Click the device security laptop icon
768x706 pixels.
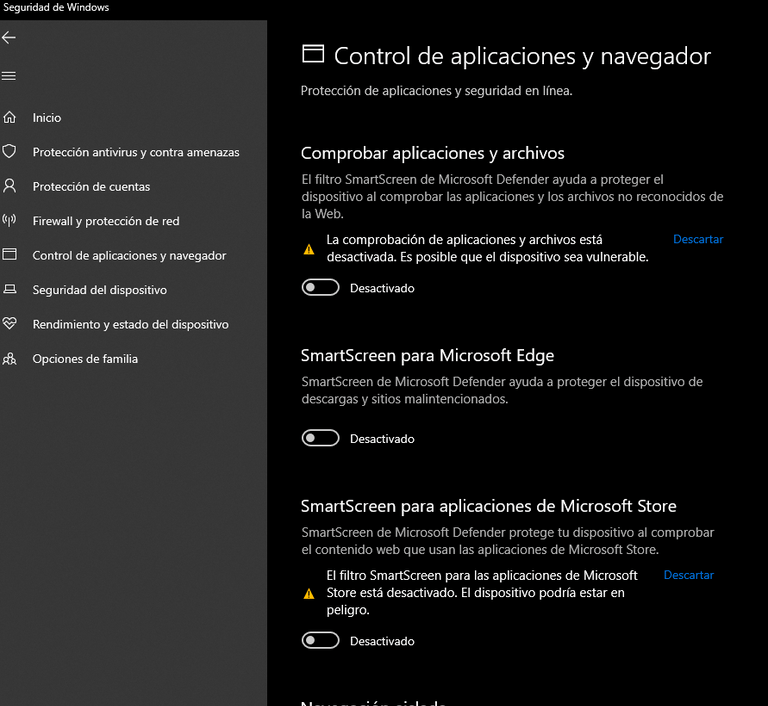(10, 290)
